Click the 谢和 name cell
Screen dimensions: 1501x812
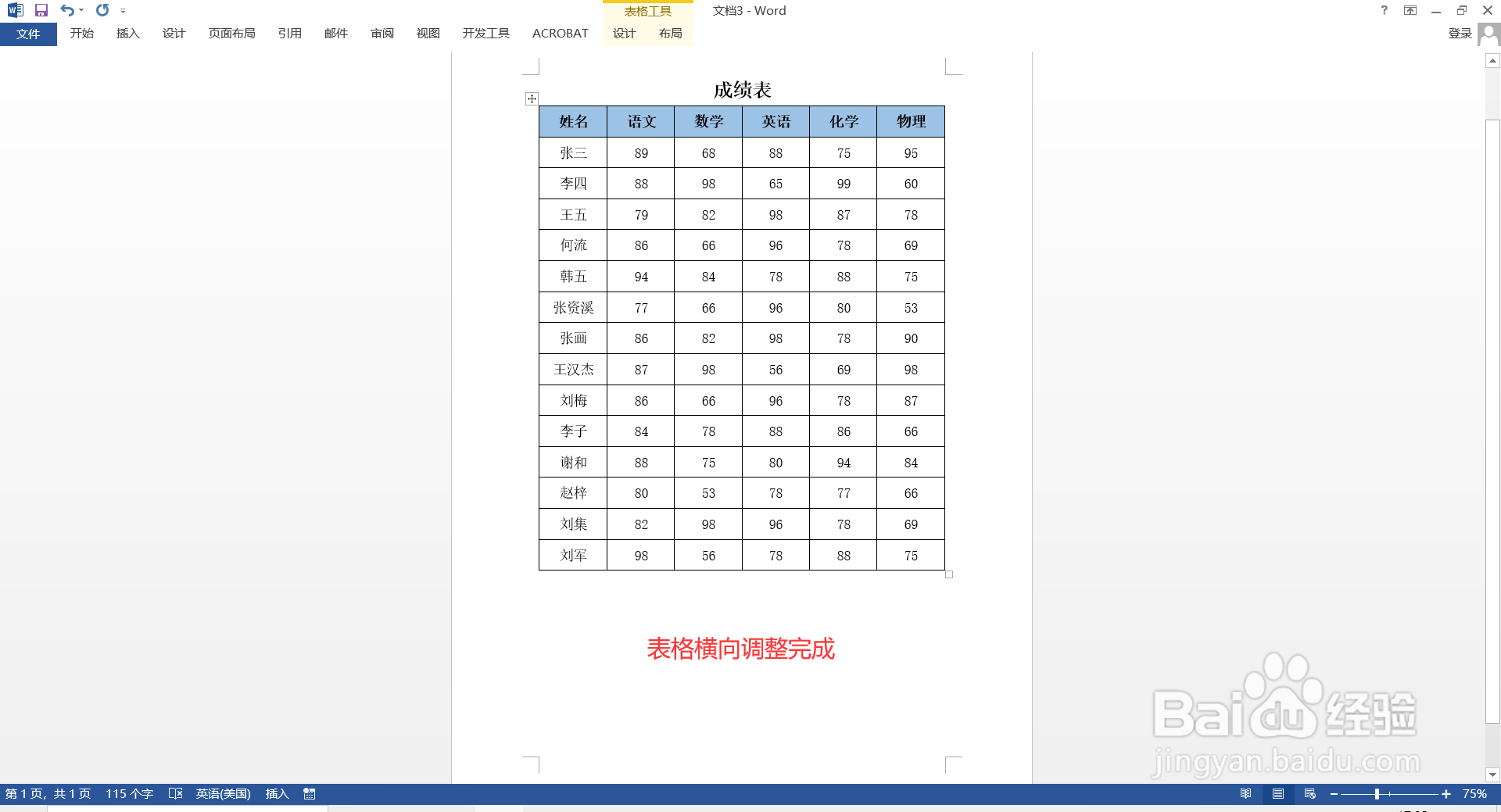click(573, 463)
